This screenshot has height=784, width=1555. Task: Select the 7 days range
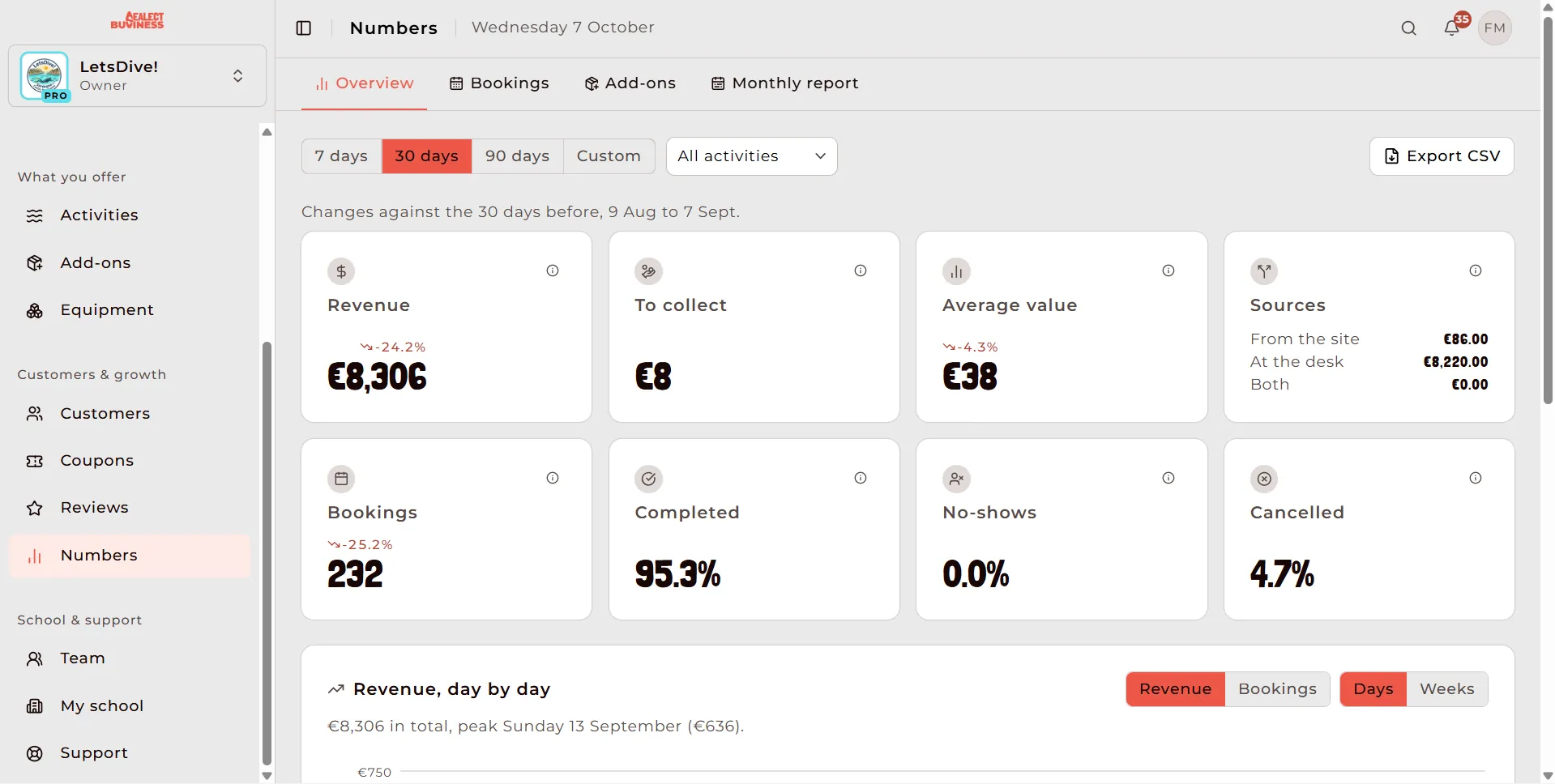click(x=341, y=156)
